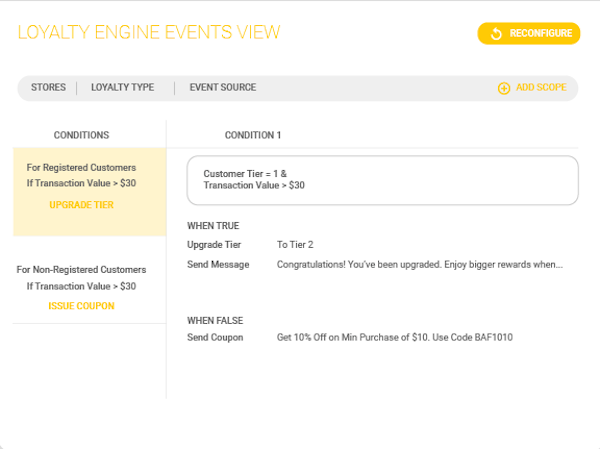Select the 10% Off coupon description text
600x449 pixels.
[394, 338]
